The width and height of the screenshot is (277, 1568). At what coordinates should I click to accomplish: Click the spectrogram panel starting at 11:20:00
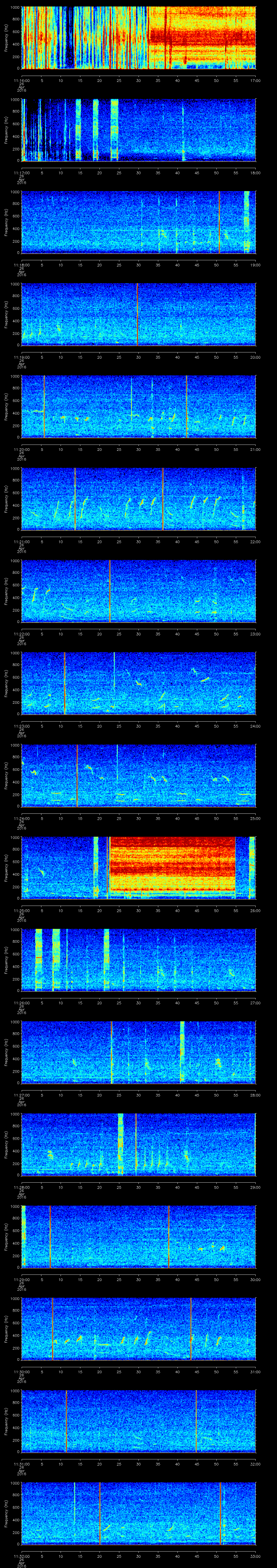[138, 407]
